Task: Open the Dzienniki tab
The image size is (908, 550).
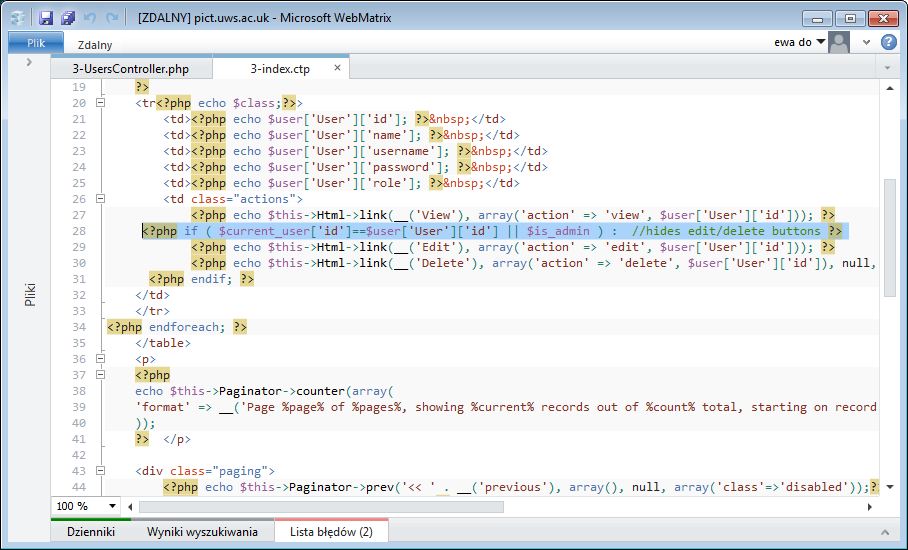Action: 91,531
